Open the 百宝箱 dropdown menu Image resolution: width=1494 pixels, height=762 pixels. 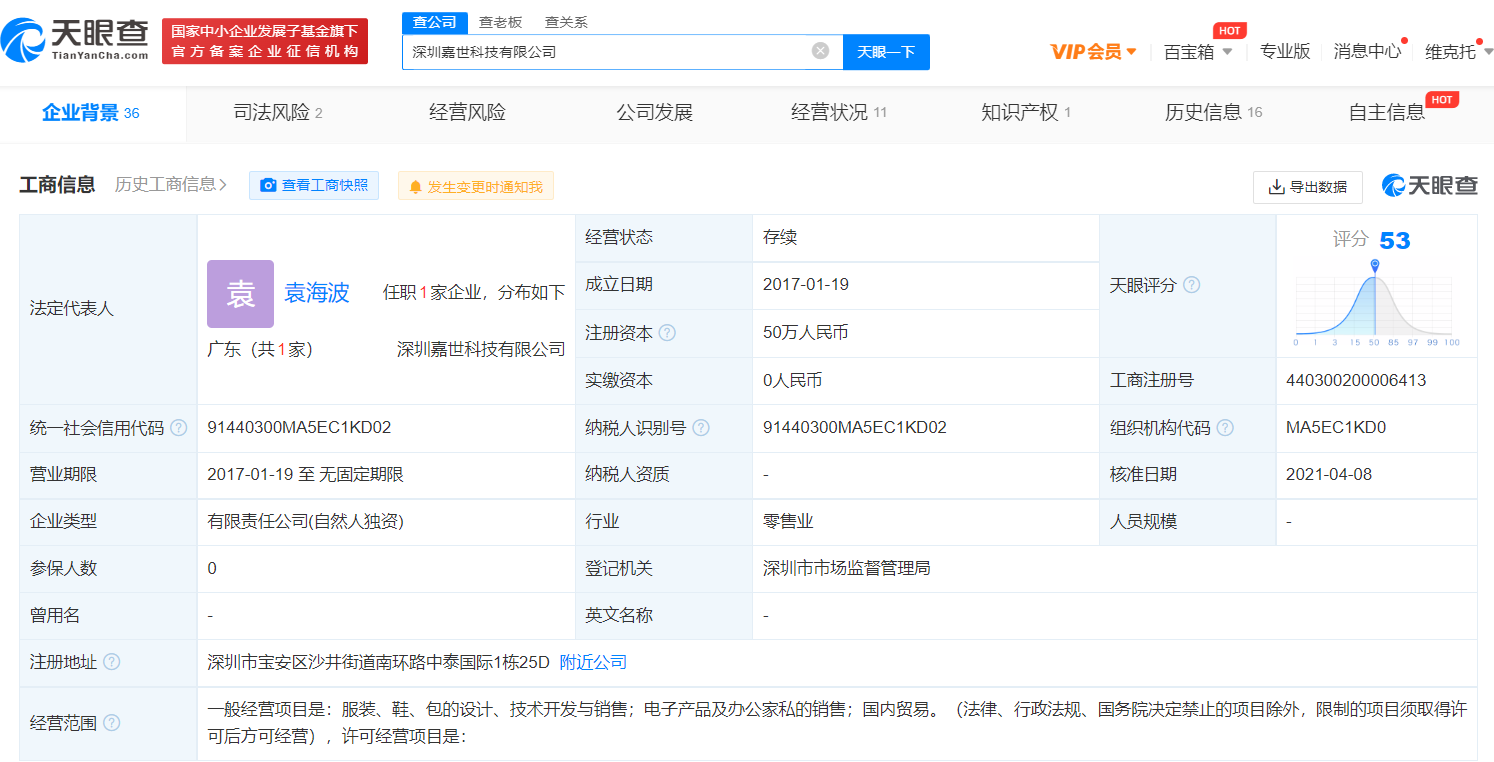(1198, 52)
